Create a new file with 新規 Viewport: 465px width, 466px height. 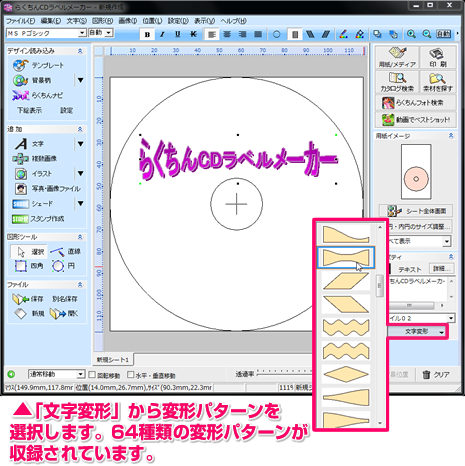(x=29, y=314)
